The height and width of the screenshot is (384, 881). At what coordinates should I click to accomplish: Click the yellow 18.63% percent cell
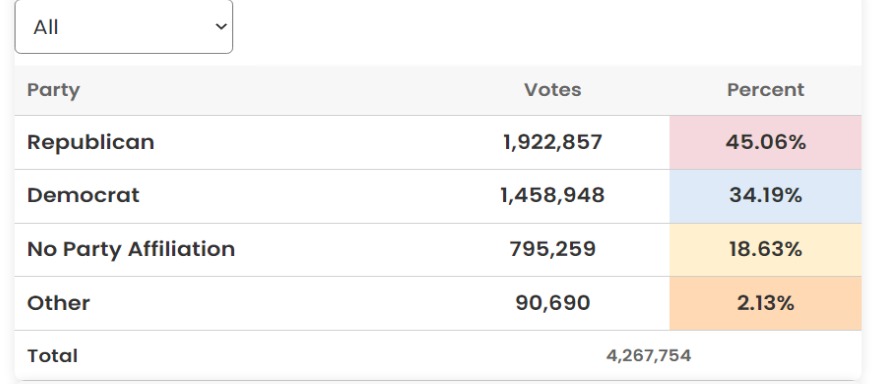tap(765, 250)
